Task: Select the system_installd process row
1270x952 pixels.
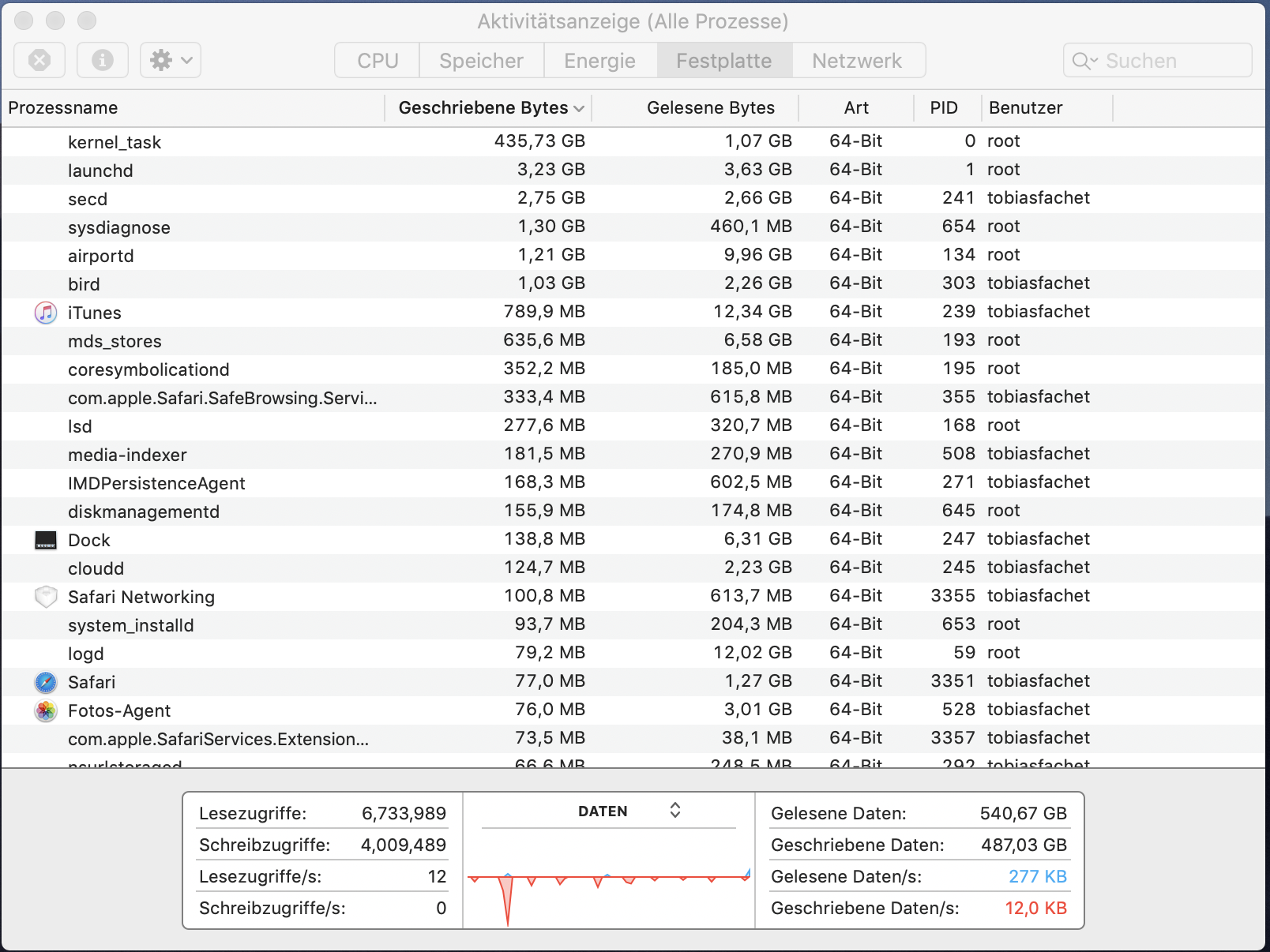Action: click(x=633, y=625)
